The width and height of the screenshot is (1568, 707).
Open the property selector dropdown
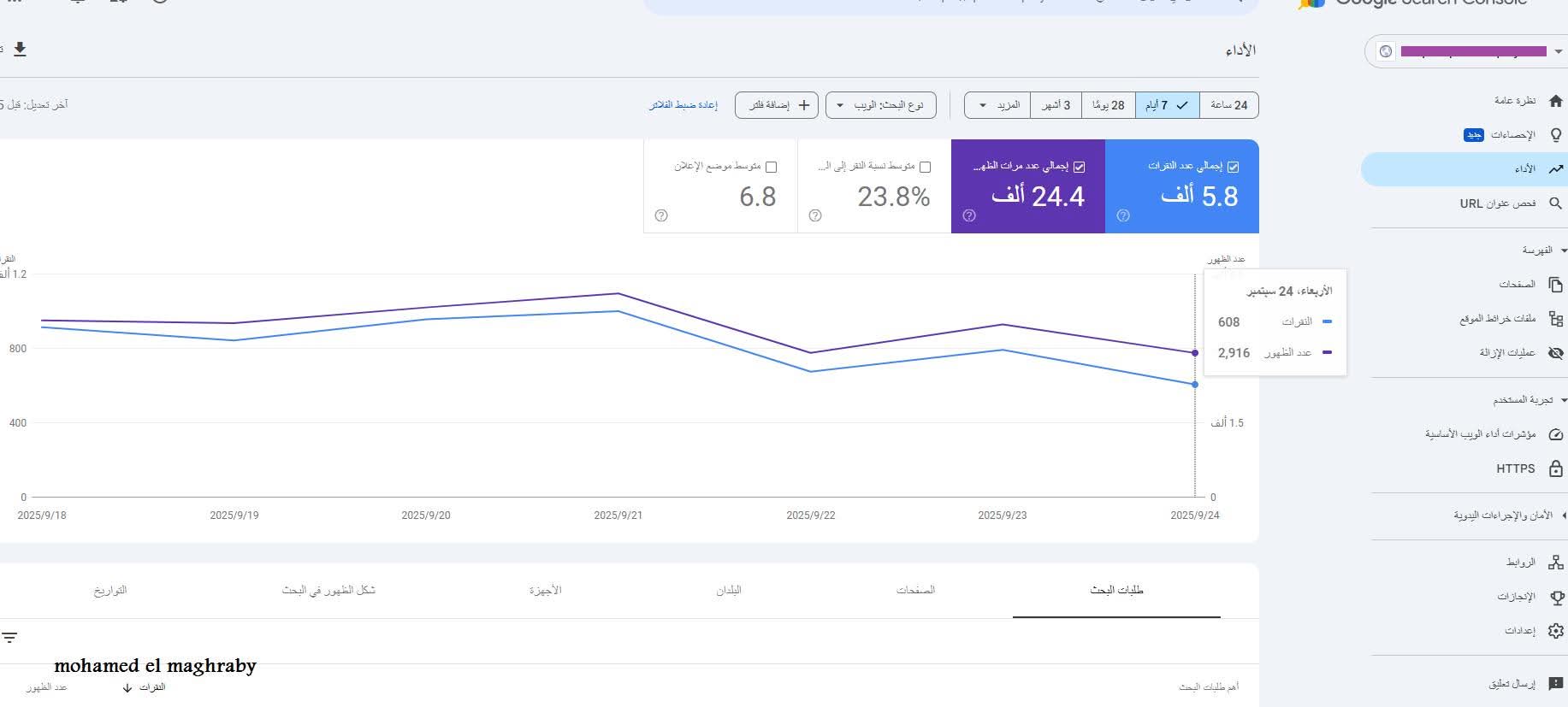coord(1465,51)
